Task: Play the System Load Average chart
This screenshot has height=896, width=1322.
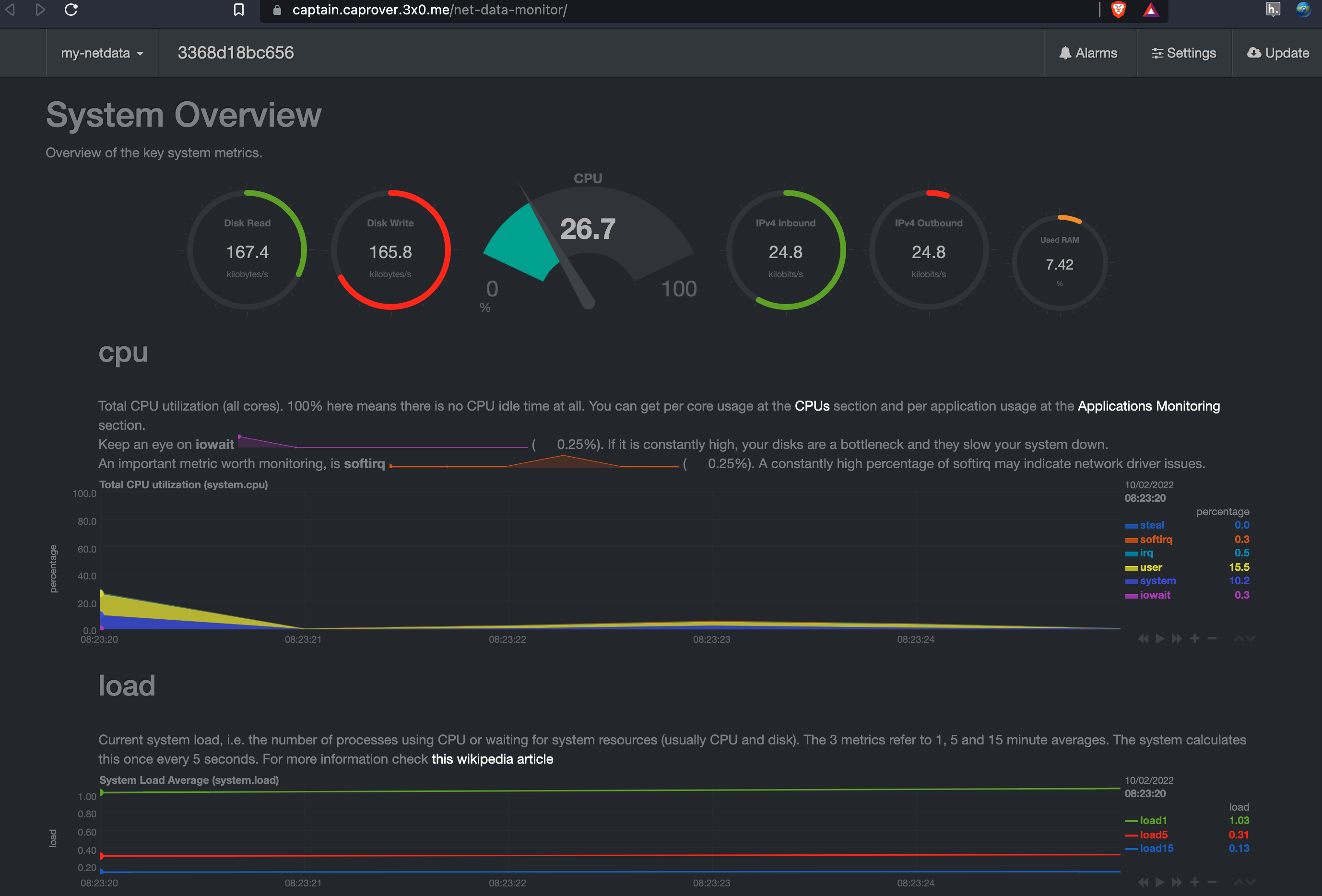Action: pyautogui.click(x=1160, y=882)
